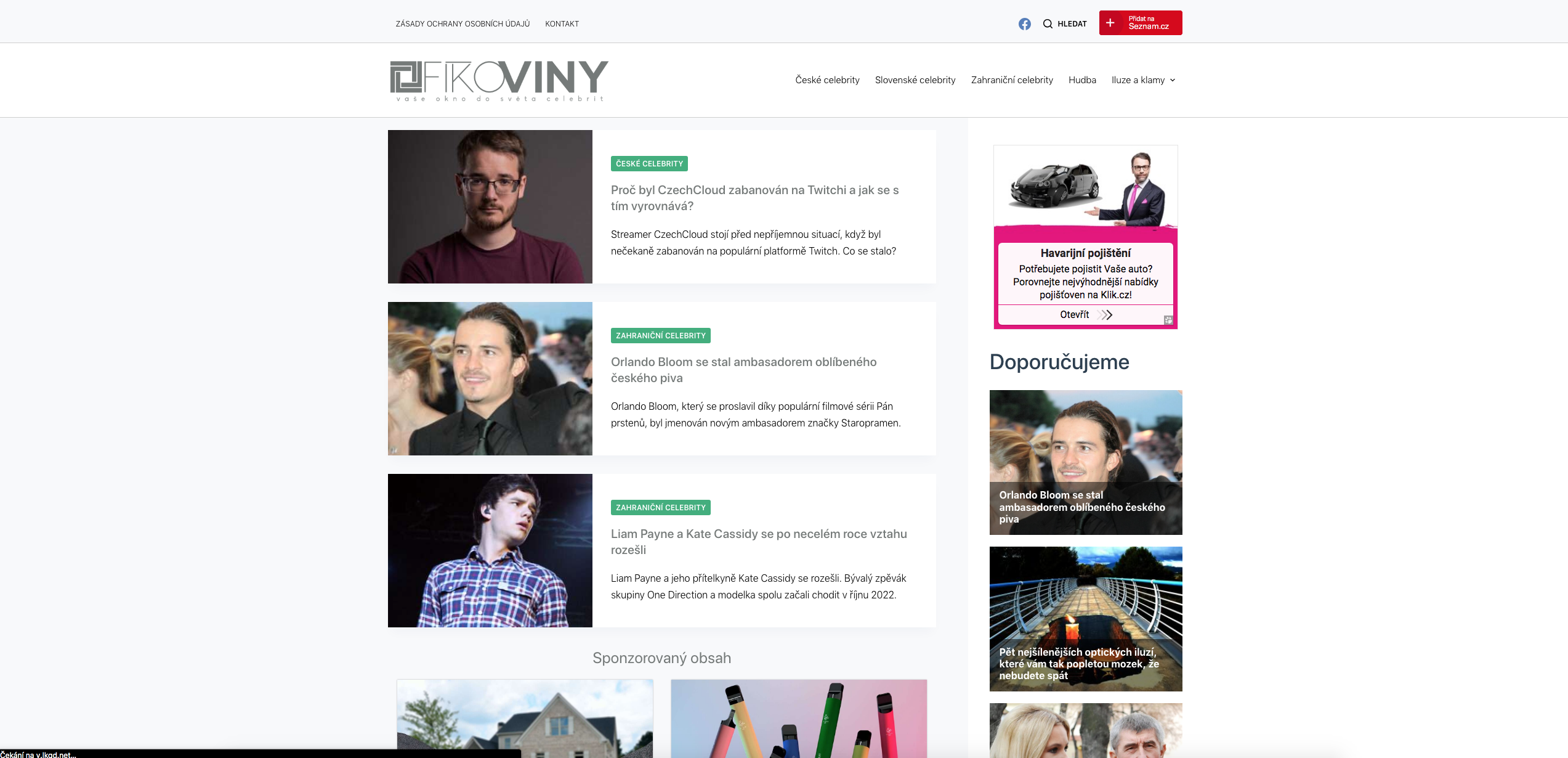Open the blonde woman and man sidebar card

(1086, 730)
